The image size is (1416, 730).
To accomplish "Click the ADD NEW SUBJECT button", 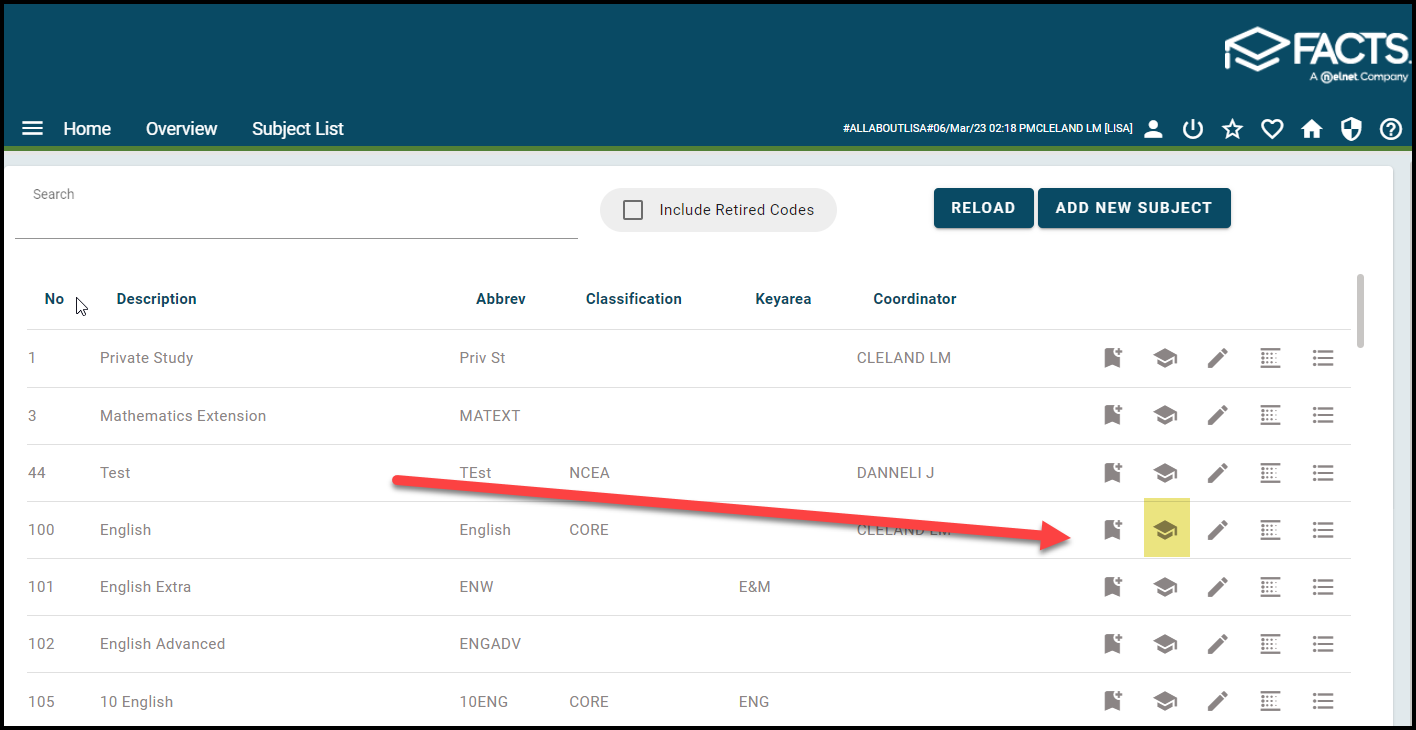I will [x=1133, y=208].
